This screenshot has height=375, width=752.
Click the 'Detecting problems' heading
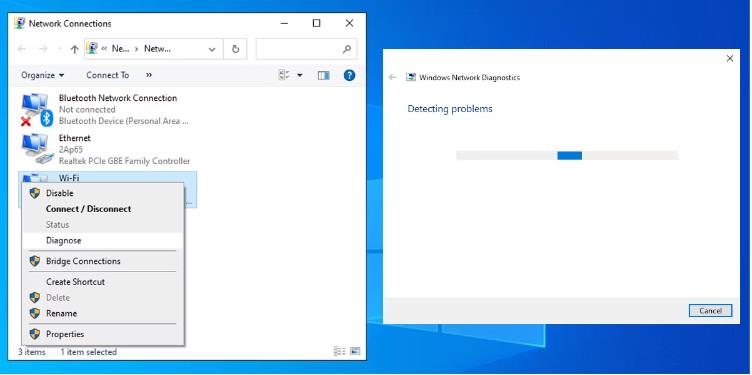point(450,109)
